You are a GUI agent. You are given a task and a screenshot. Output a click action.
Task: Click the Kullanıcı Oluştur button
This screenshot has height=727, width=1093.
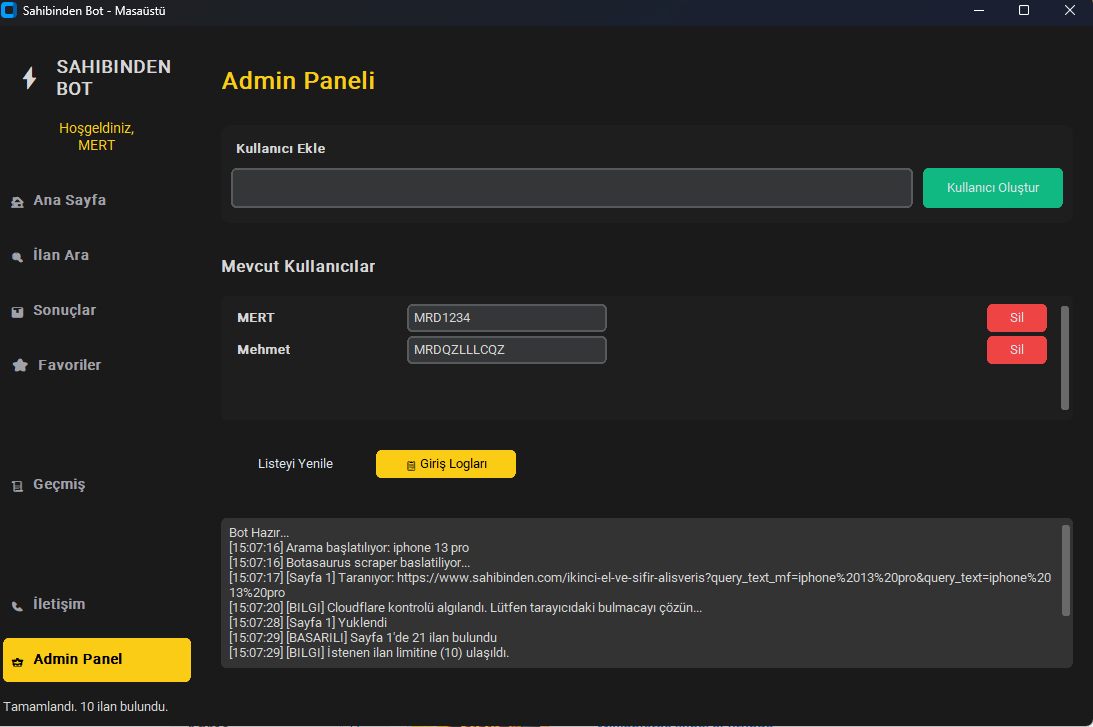[993, 188]
